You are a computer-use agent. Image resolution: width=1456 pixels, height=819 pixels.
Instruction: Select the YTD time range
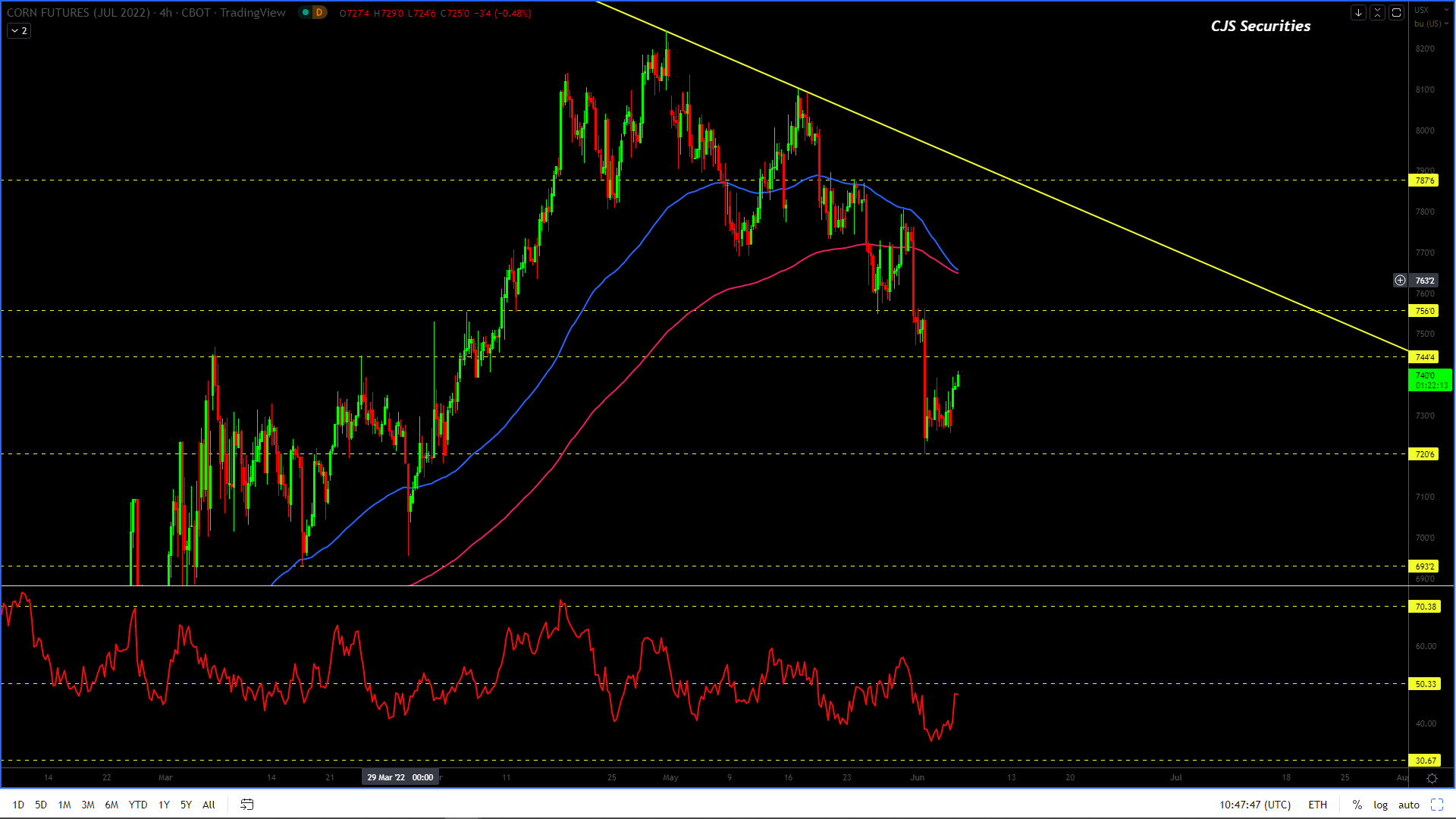(x=138, y=805)
